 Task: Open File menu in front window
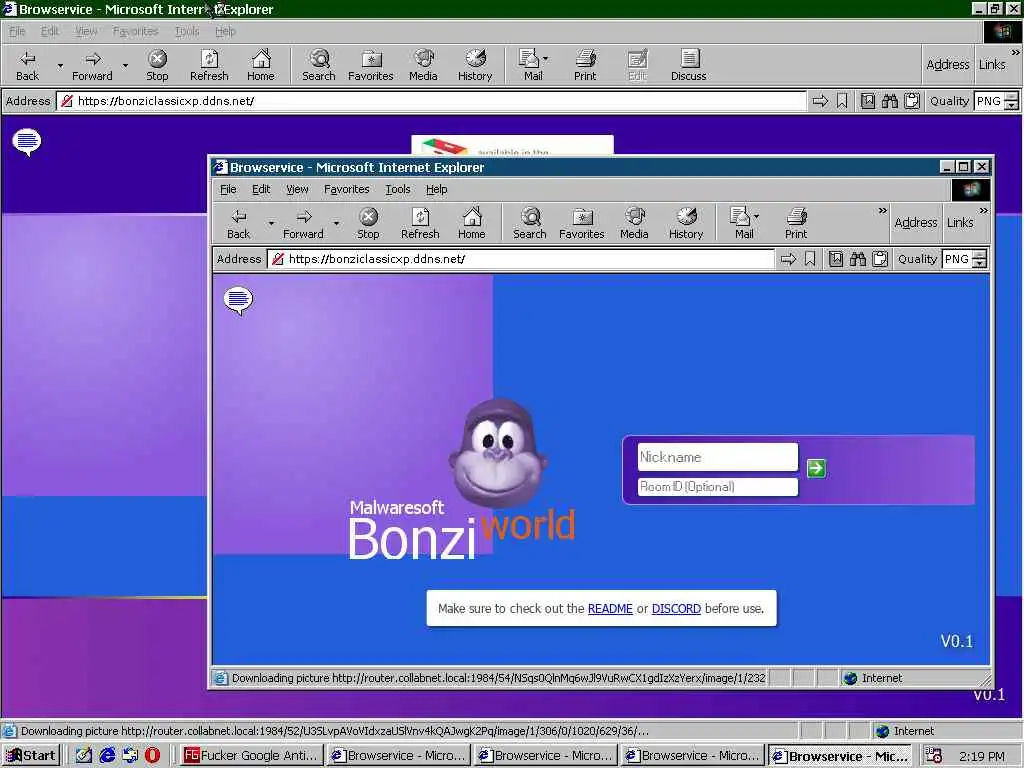(228, 189)
